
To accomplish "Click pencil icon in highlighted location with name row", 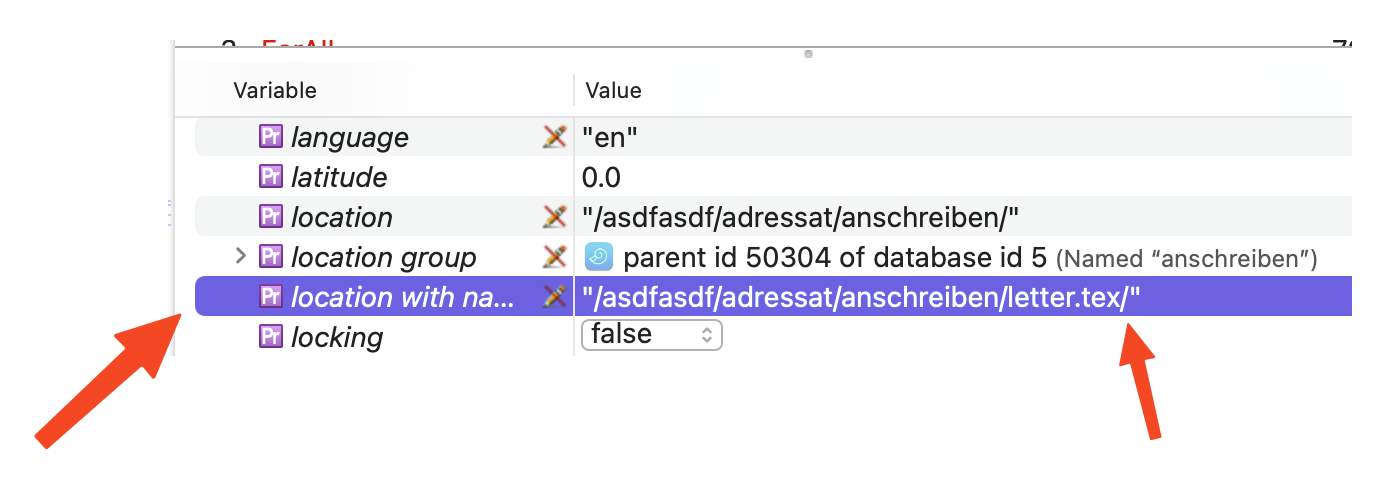I will pyautogui.click(x=554, y=297).
